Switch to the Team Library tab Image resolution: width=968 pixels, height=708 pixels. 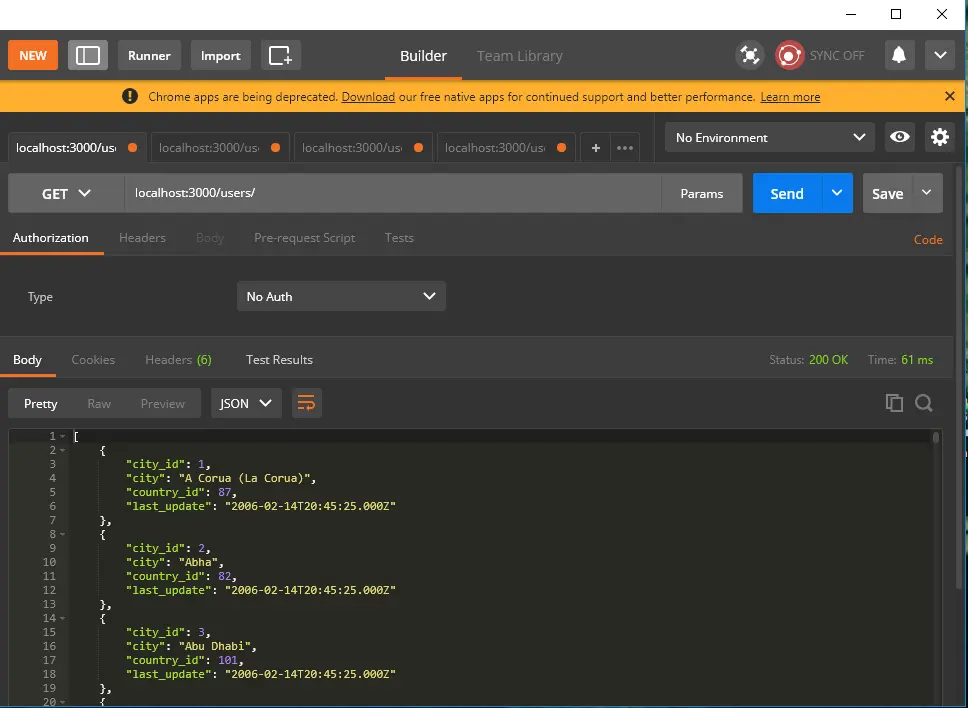pyautogui.click(x=519, y=56)
